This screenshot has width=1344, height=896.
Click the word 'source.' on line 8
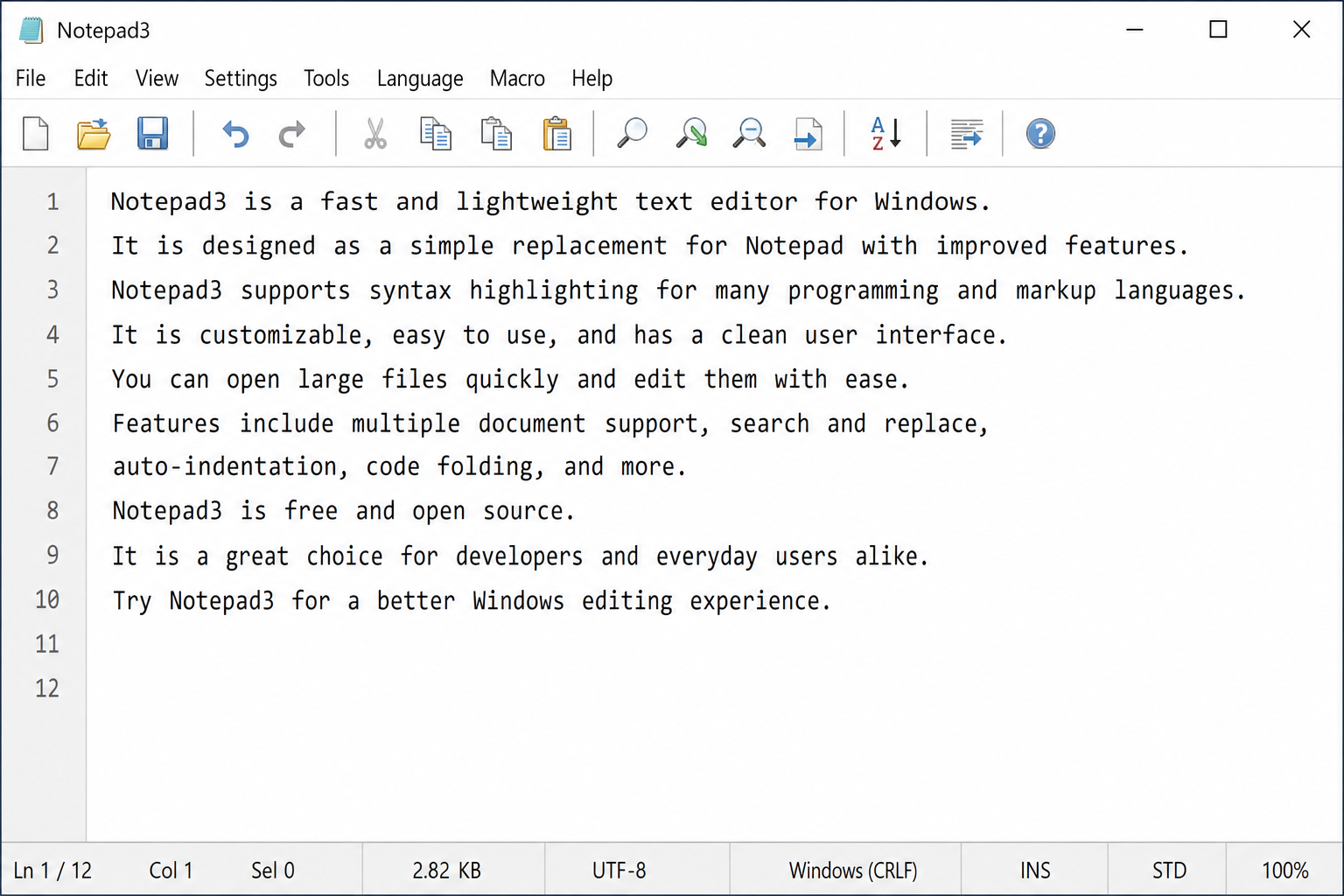click(528, 512)
